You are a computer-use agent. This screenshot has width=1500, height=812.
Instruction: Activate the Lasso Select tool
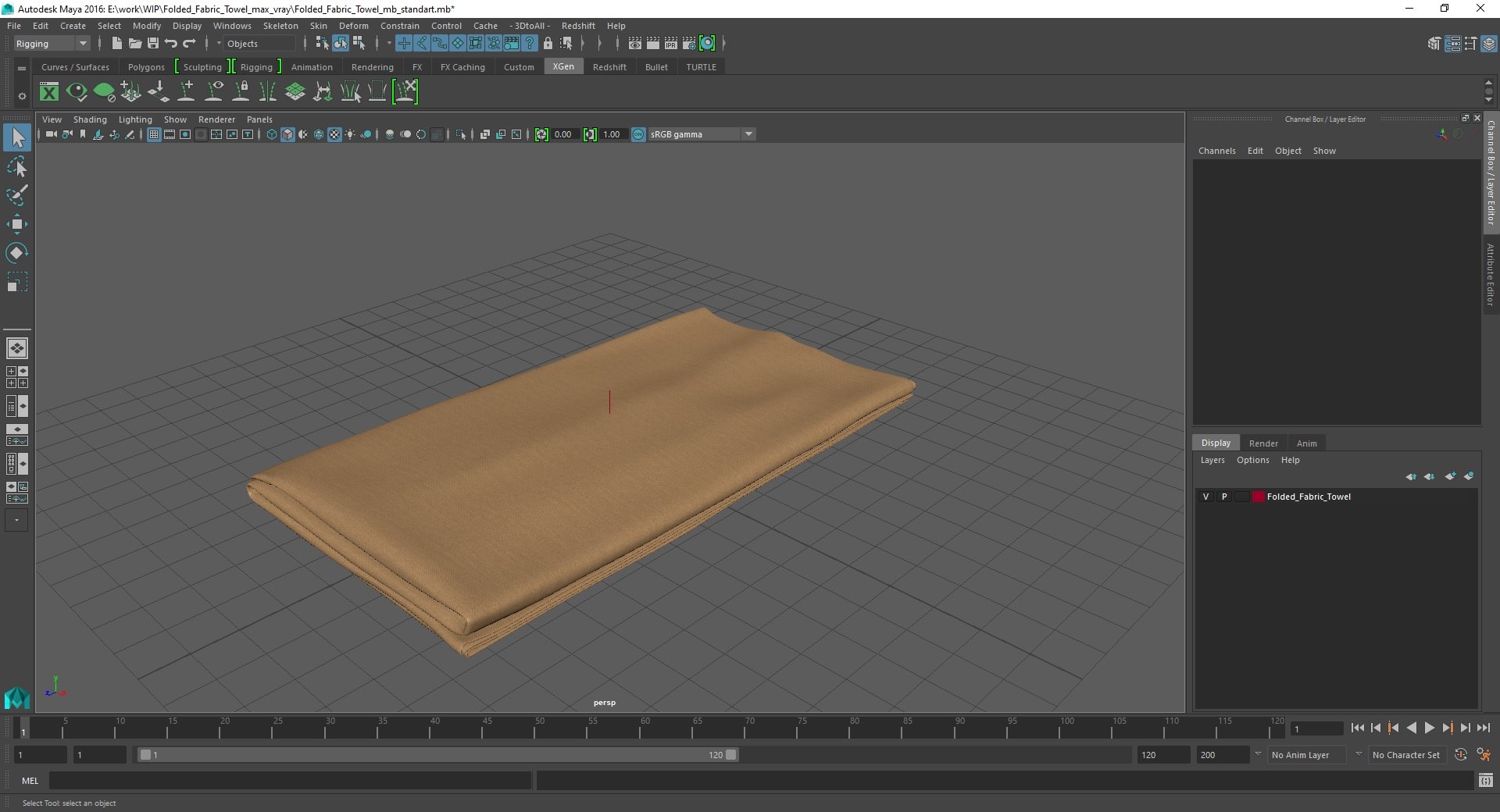pyautogui.click(x=17, y=166)
